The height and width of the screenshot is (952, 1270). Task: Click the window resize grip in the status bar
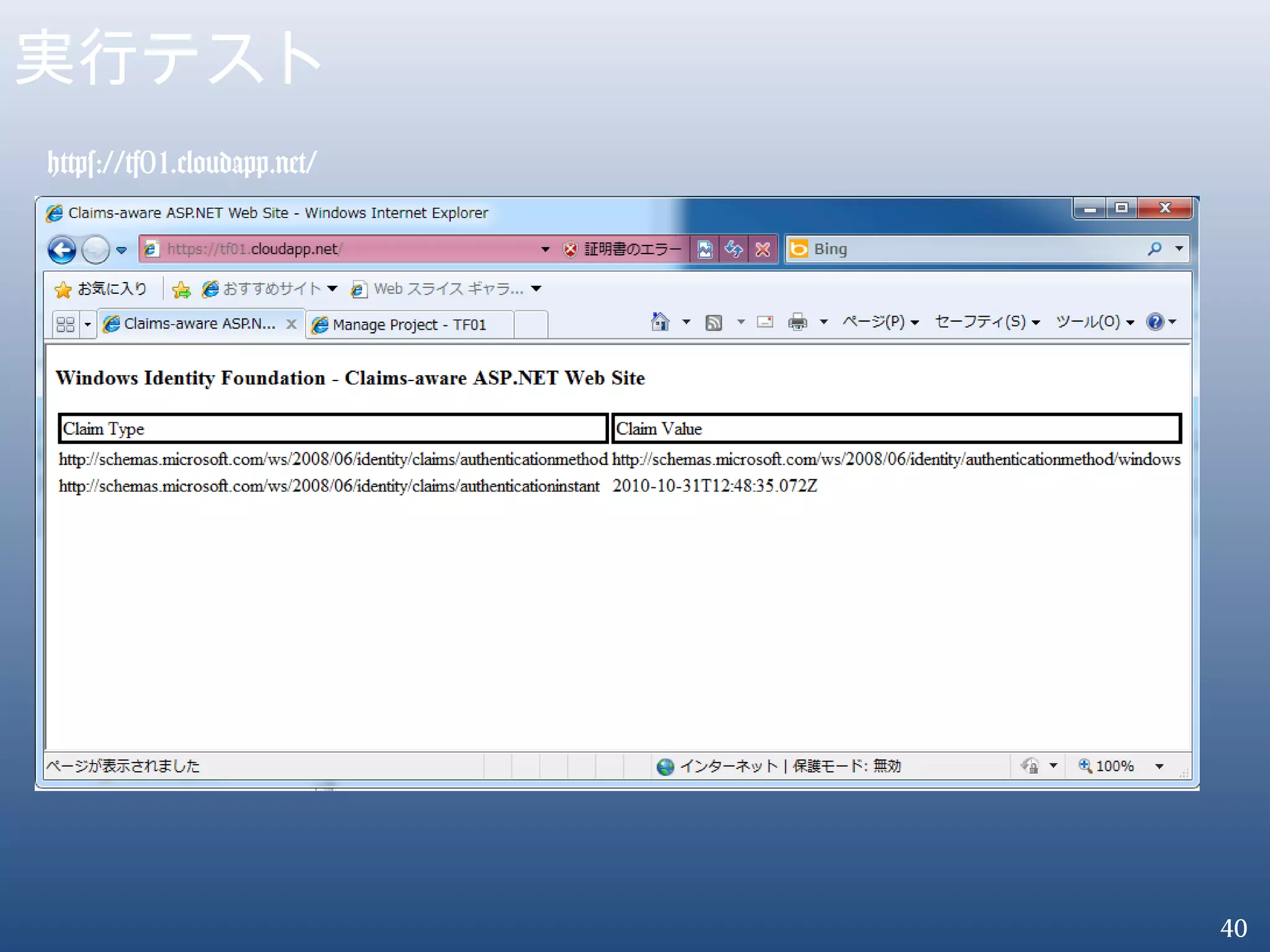tap(1183, 772)
